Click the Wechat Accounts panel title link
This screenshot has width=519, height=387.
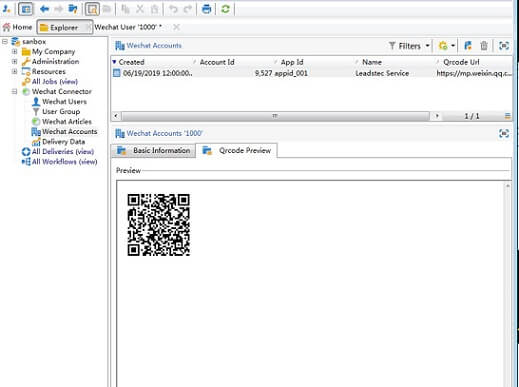click(154, 45)
